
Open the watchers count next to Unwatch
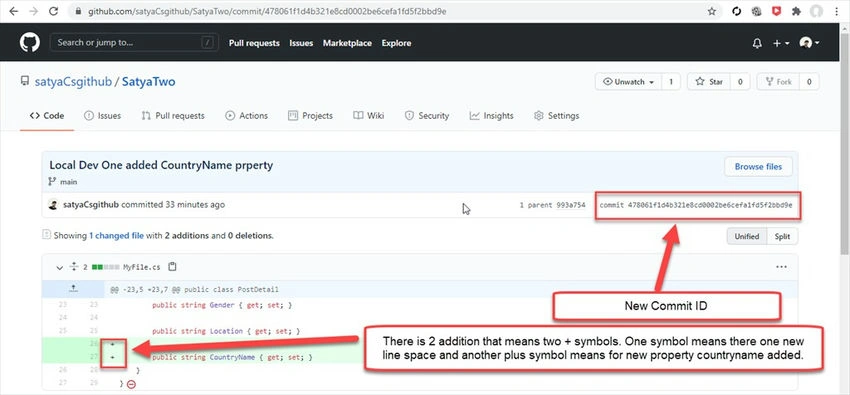(x=671, y=82)
